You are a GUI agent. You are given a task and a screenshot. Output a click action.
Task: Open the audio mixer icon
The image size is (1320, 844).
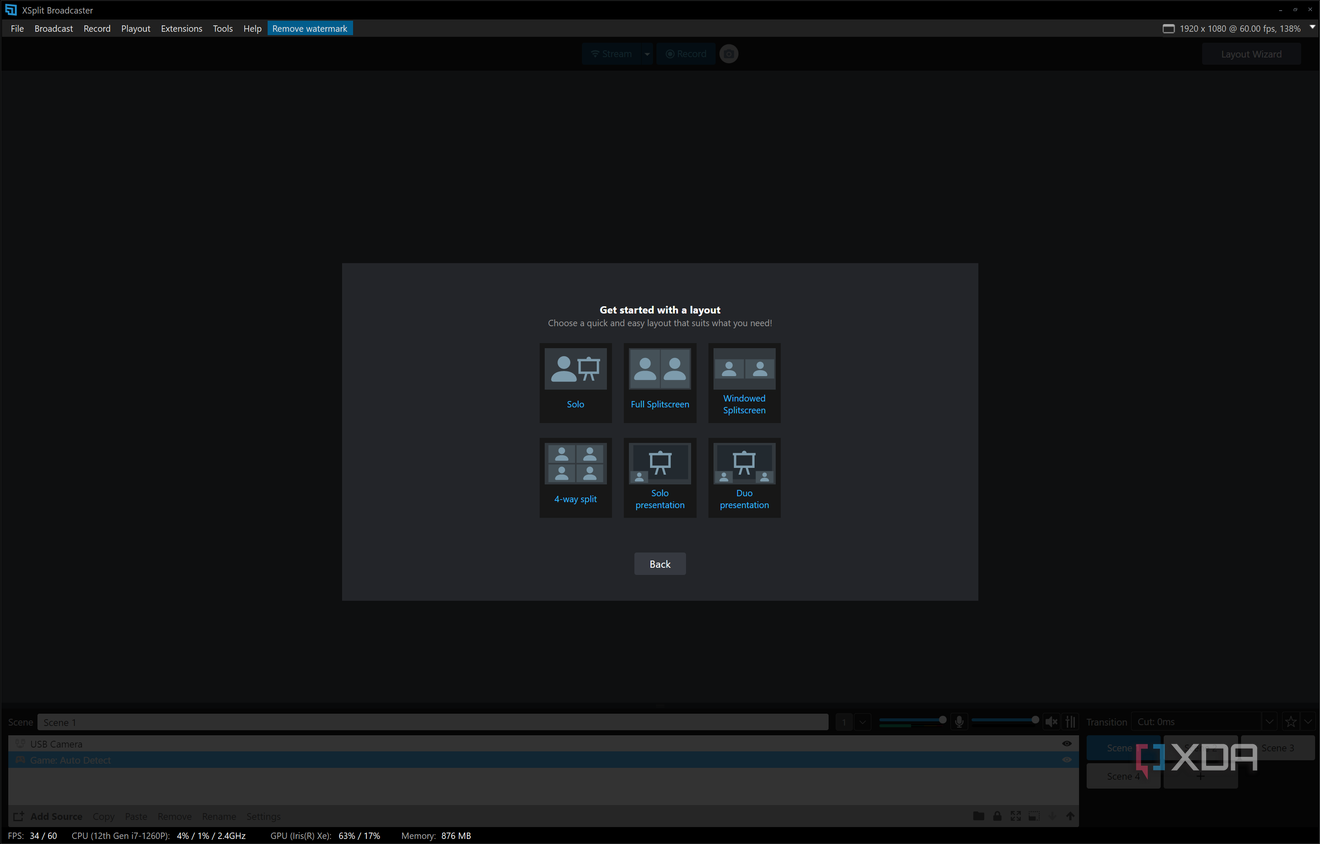pos(1071,722)
